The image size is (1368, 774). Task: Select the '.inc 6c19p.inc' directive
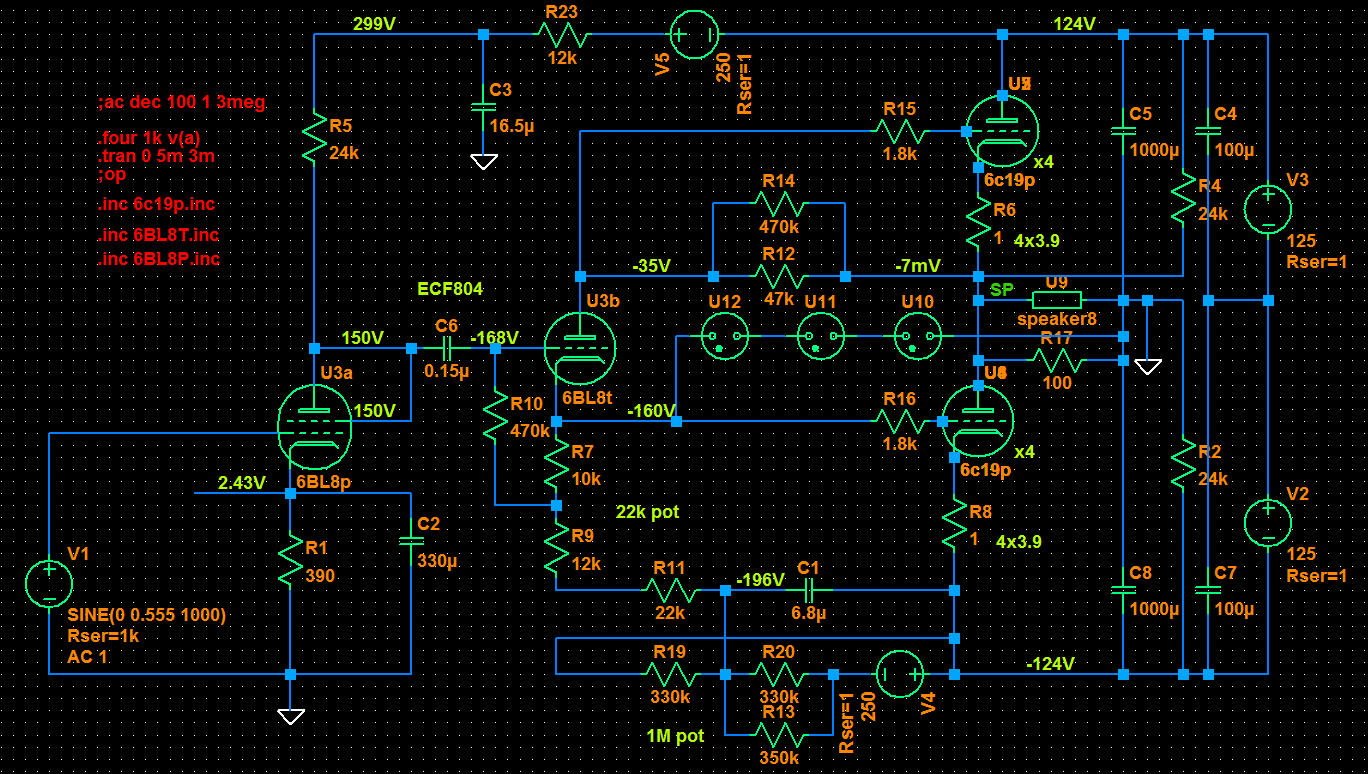156,204
